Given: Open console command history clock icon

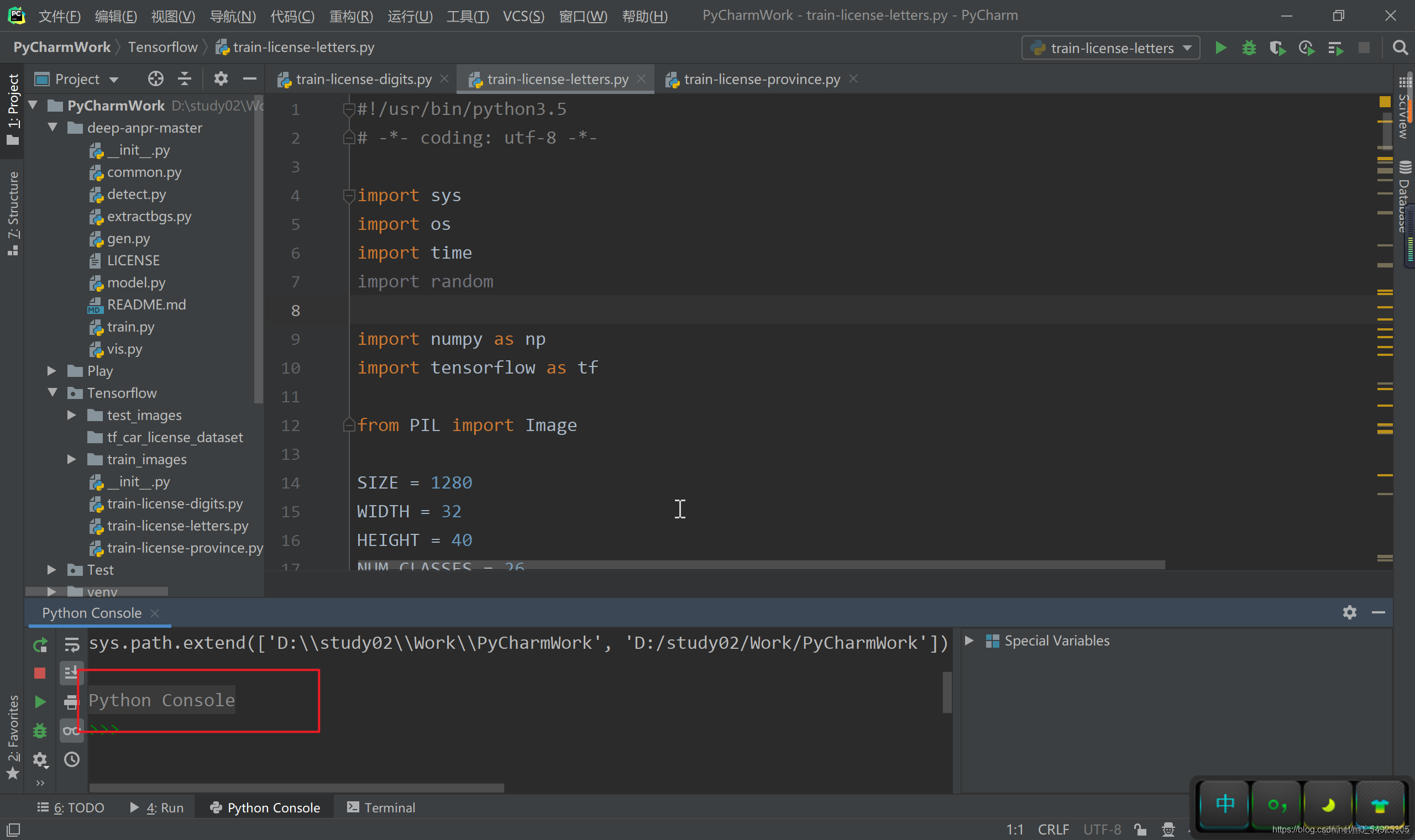Looking at the screenshot, I should [x=72, y=759].
